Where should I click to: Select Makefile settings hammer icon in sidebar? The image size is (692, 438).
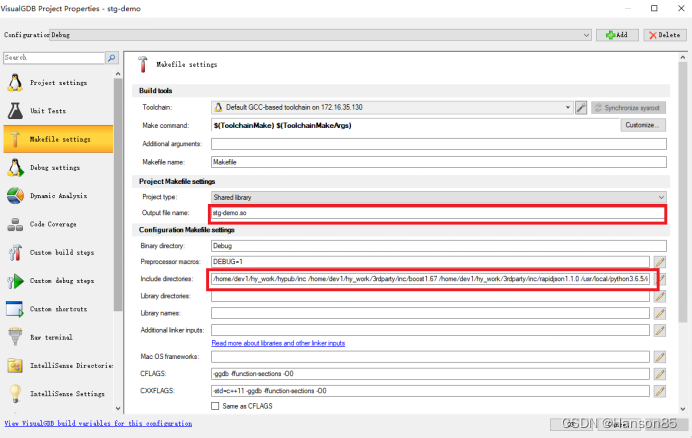pos(15,139)
